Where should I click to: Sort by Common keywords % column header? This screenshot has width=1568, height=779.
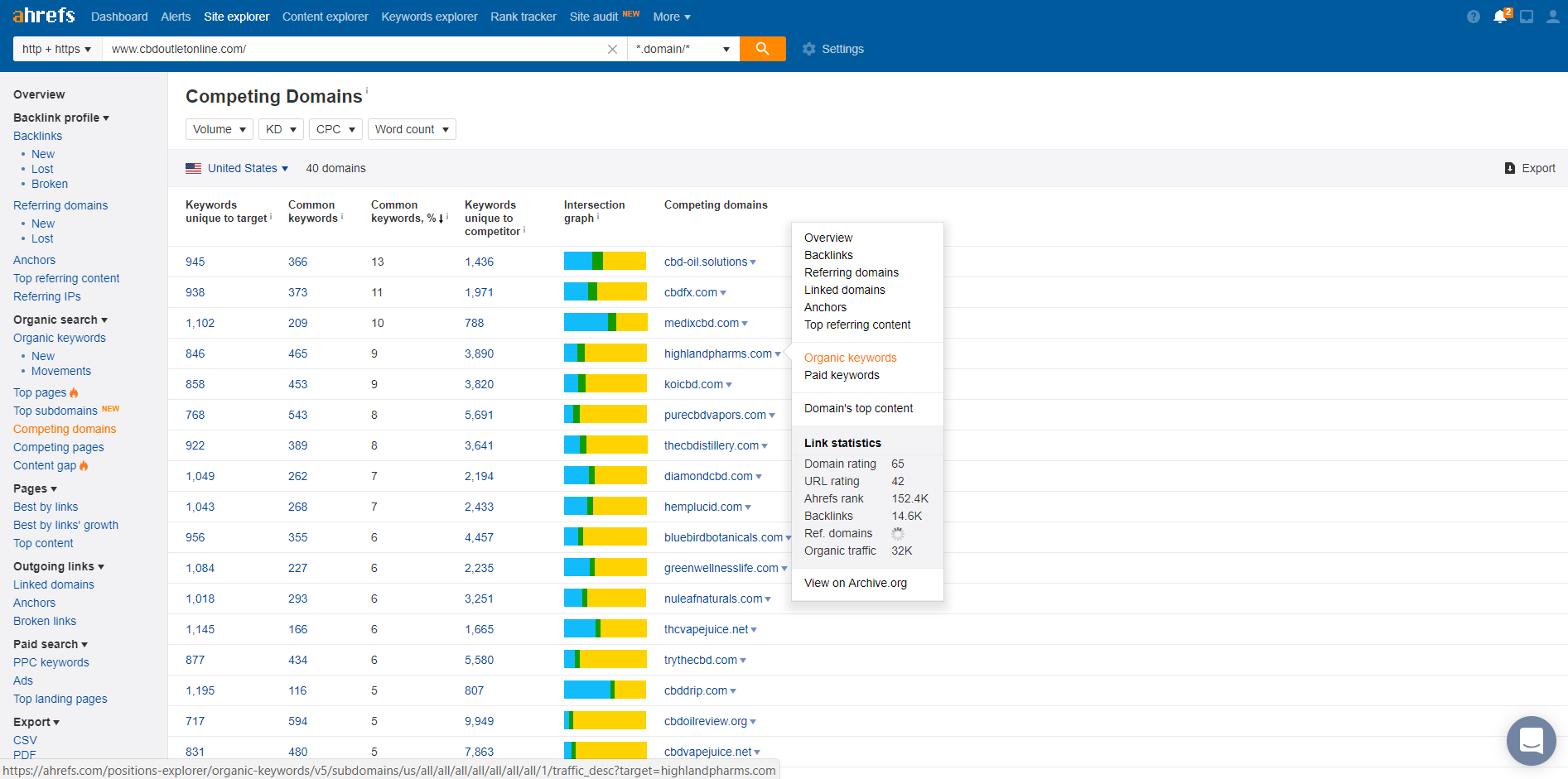407,211
